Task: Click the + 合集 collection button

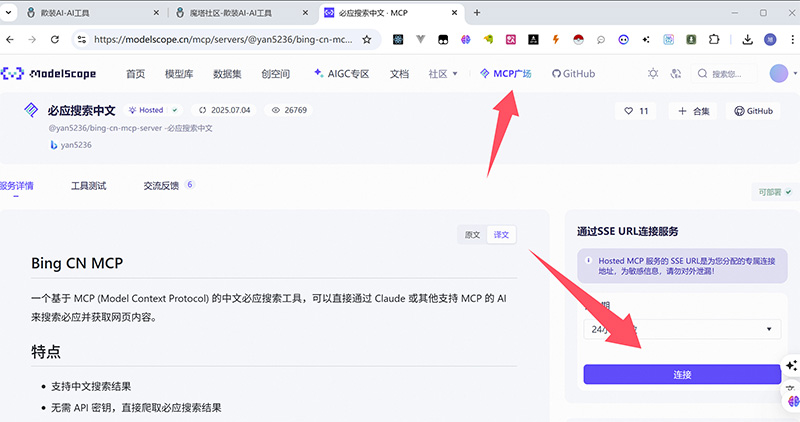Action: click(x=693, y=111)
